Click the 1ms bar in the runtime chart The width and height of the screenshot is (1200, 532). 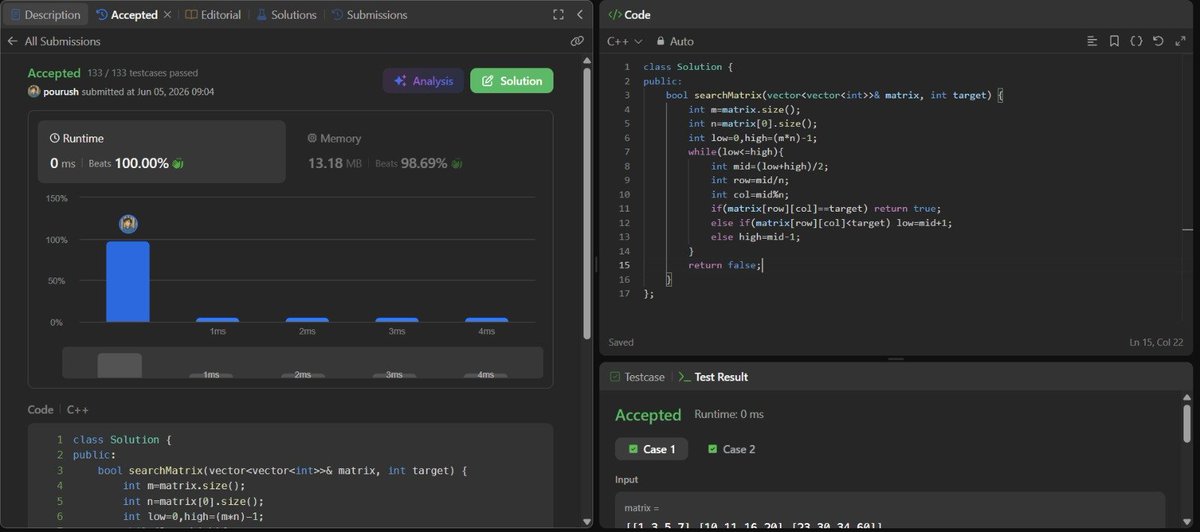point(217,320)
